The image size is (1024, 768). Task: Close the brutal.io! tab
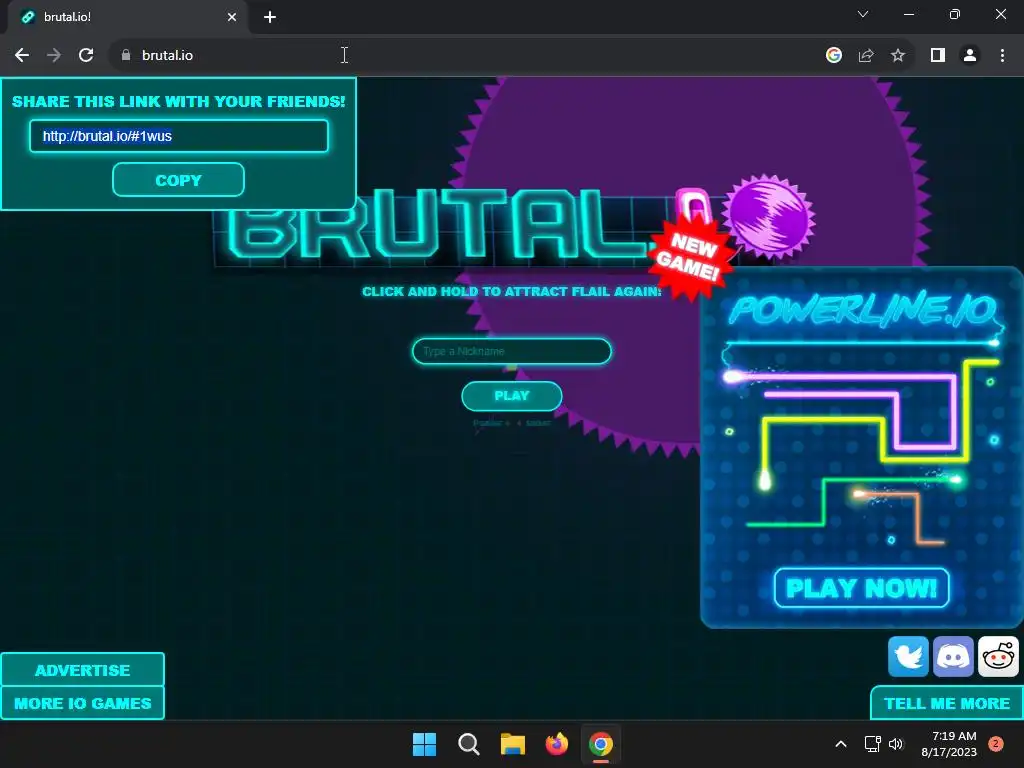pyautogui.click(x=232, y=17)
